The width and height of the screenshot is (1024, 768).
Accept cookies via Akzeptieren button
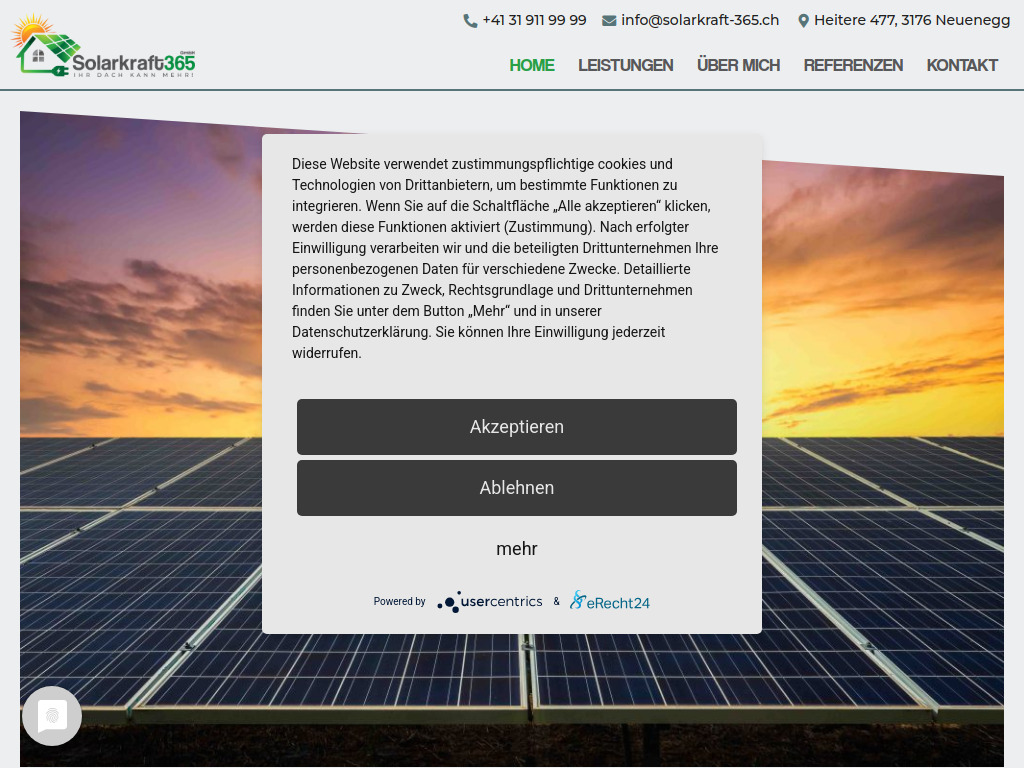coord(516,426)
